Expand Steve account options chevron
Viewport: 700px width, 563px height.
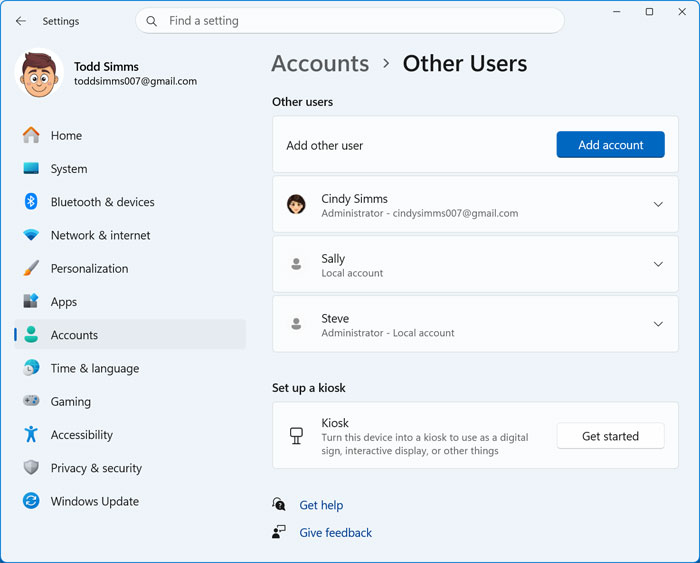tap(658, 324)
